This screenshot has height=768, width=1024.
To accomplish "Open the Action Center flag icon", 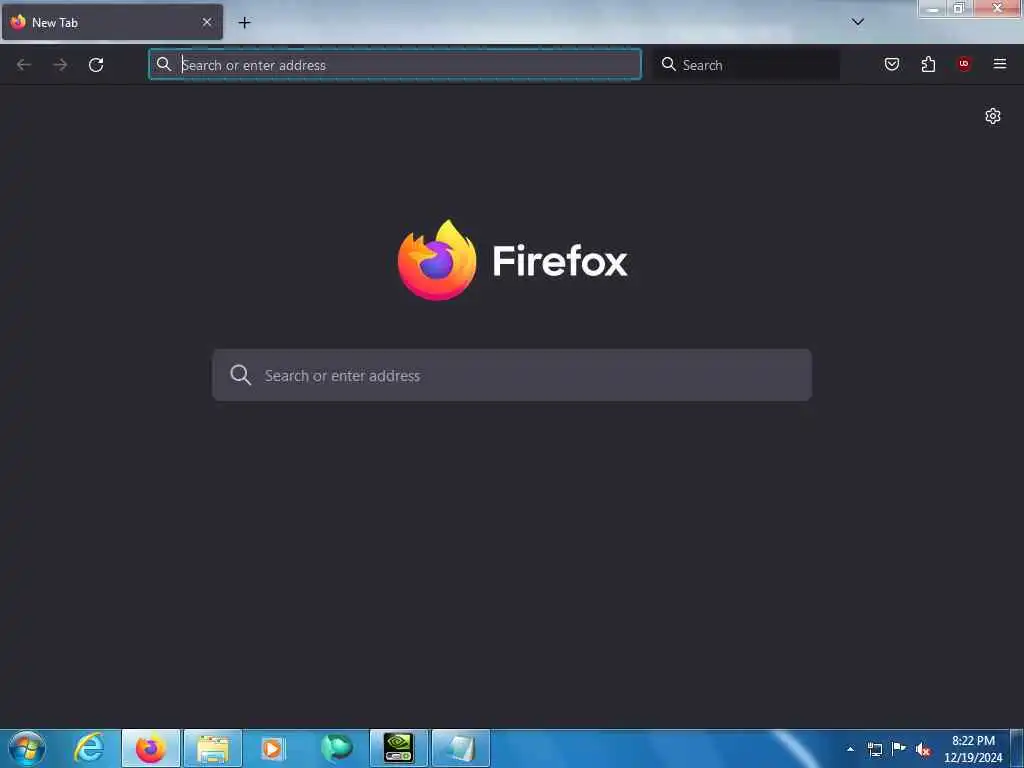I will [x=899, y=749].
